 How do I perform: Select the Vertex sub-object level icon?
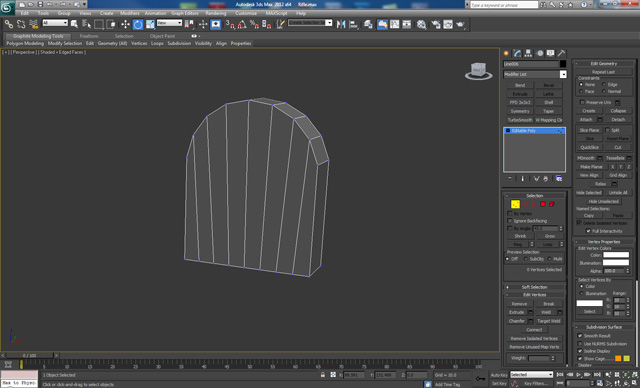click(x=515, y=204)
